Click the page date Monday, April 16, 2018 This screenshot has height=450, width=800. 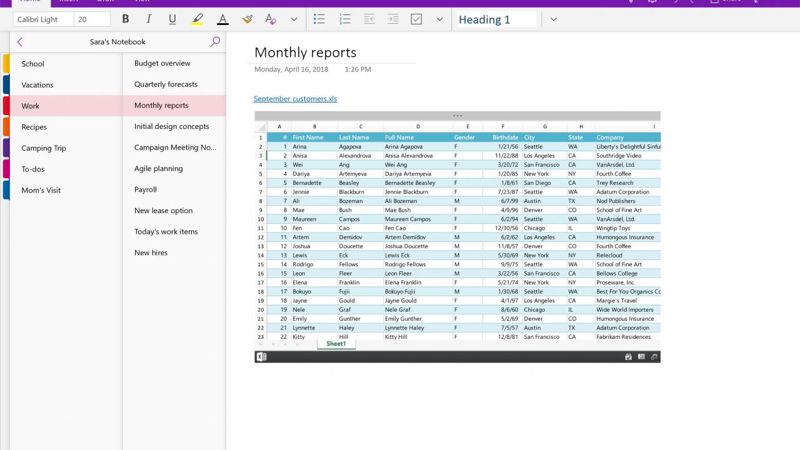[291, 69]
